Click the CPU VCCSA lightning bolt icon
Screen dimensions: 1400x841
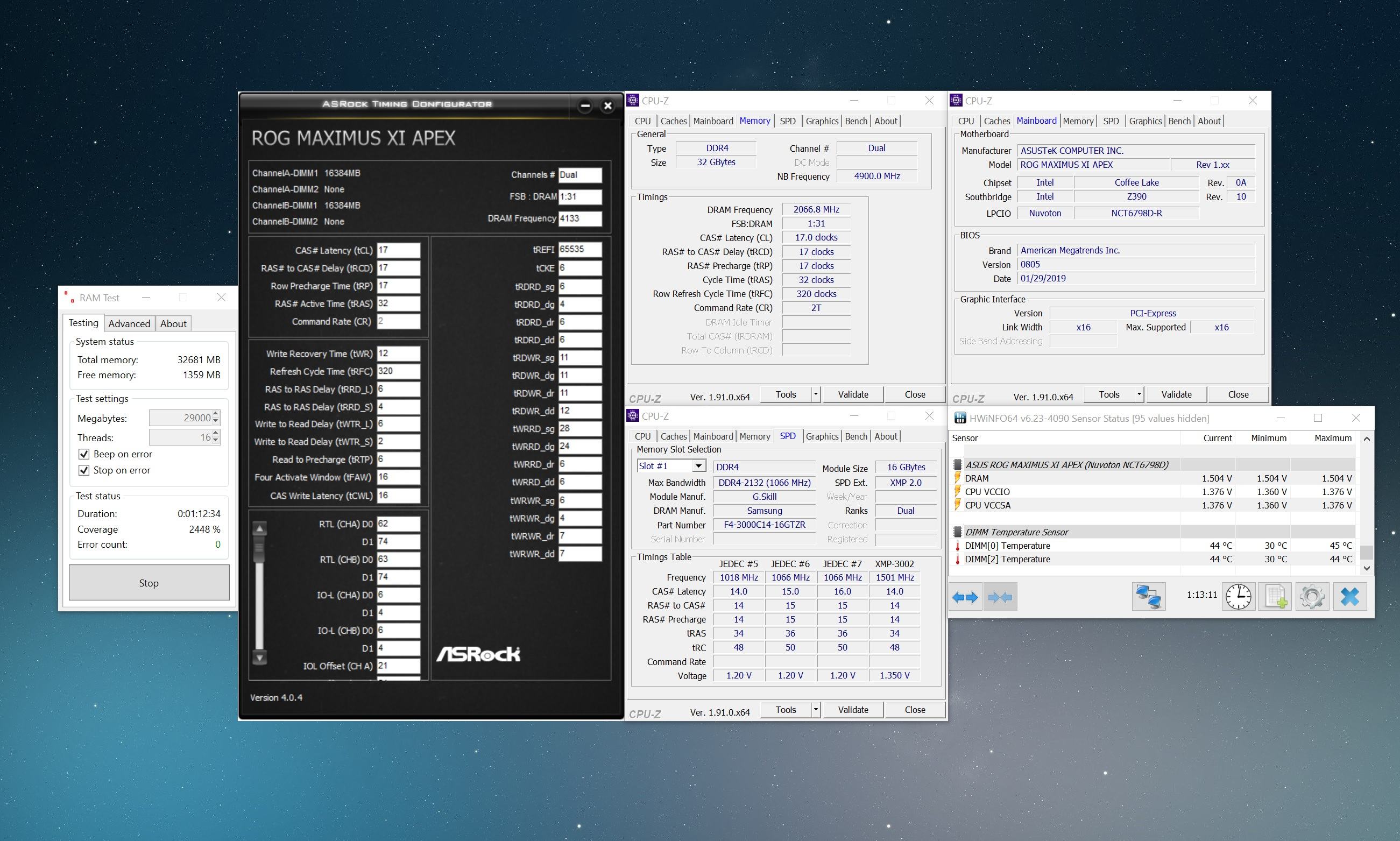958,505
